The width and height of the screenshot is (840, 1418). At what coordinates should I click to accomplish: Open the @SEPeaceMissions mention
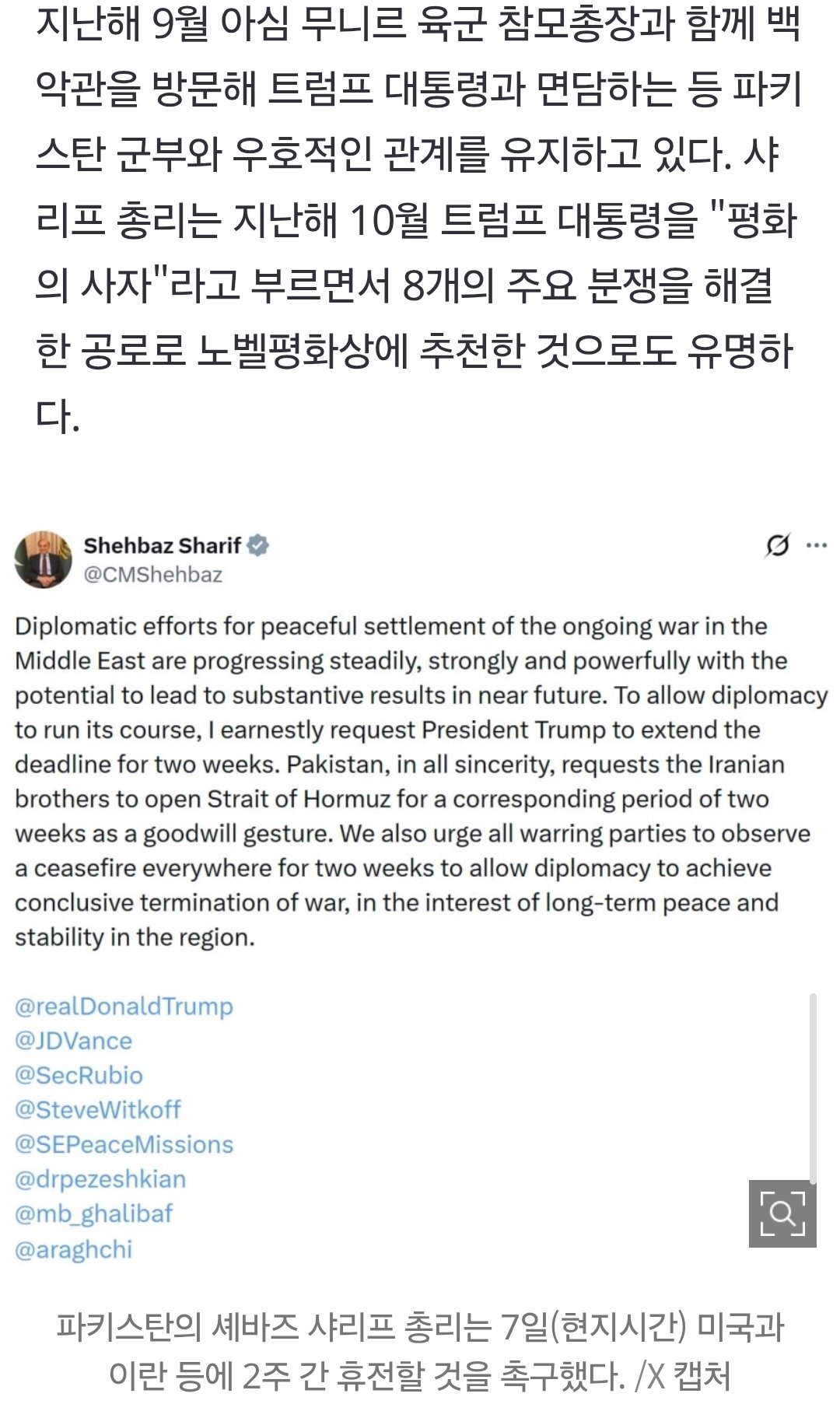pos(124,1144)
